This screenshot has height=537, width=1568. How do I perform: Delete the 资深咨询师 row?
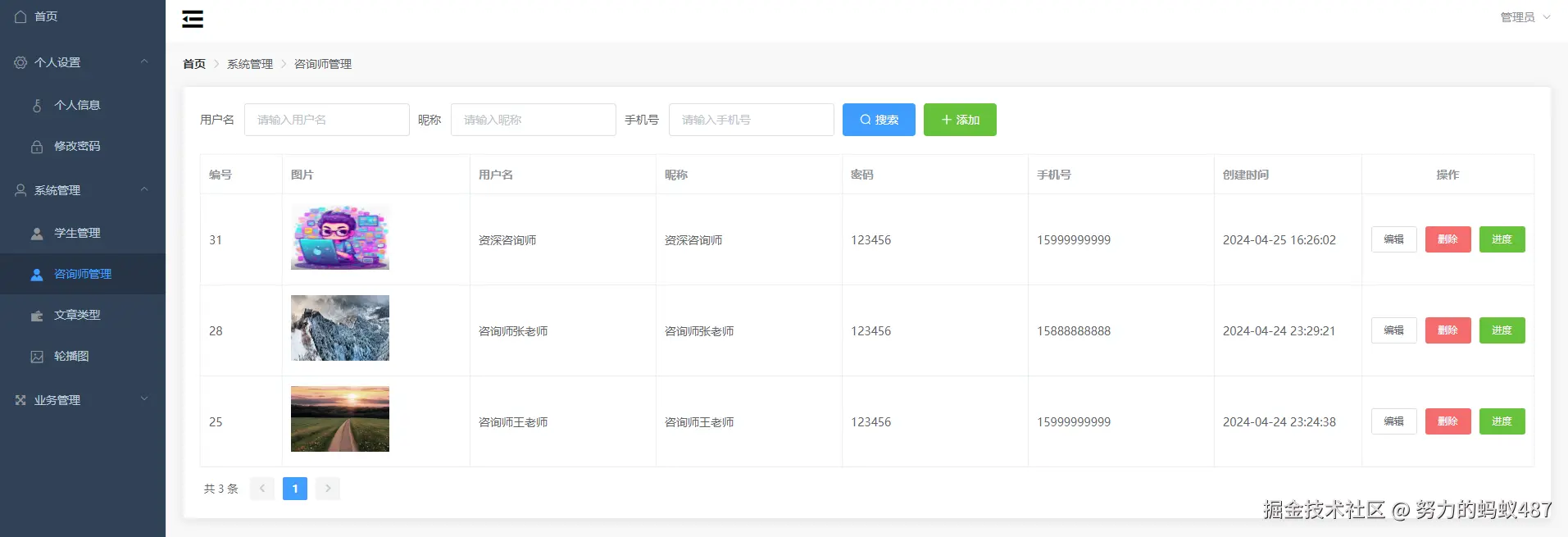click(1448, 239)
